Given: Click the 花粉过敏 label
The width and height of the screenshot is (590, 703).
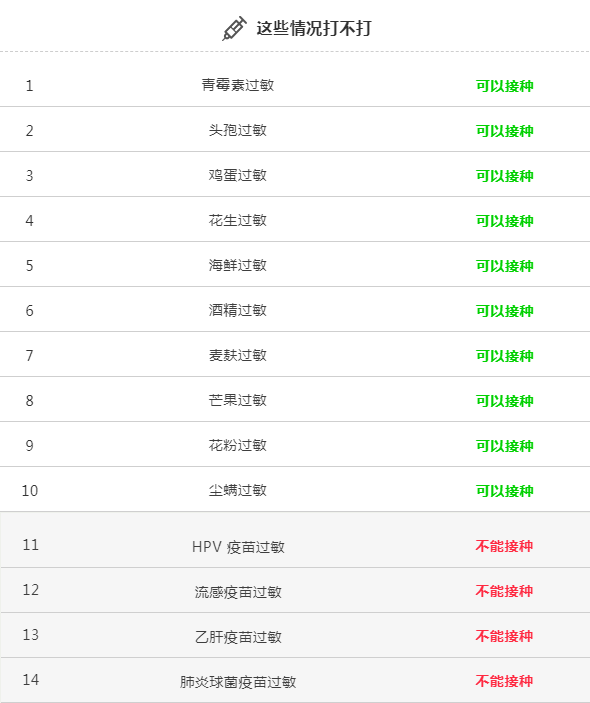Looking at the screenshot, I should coord(238,445).
